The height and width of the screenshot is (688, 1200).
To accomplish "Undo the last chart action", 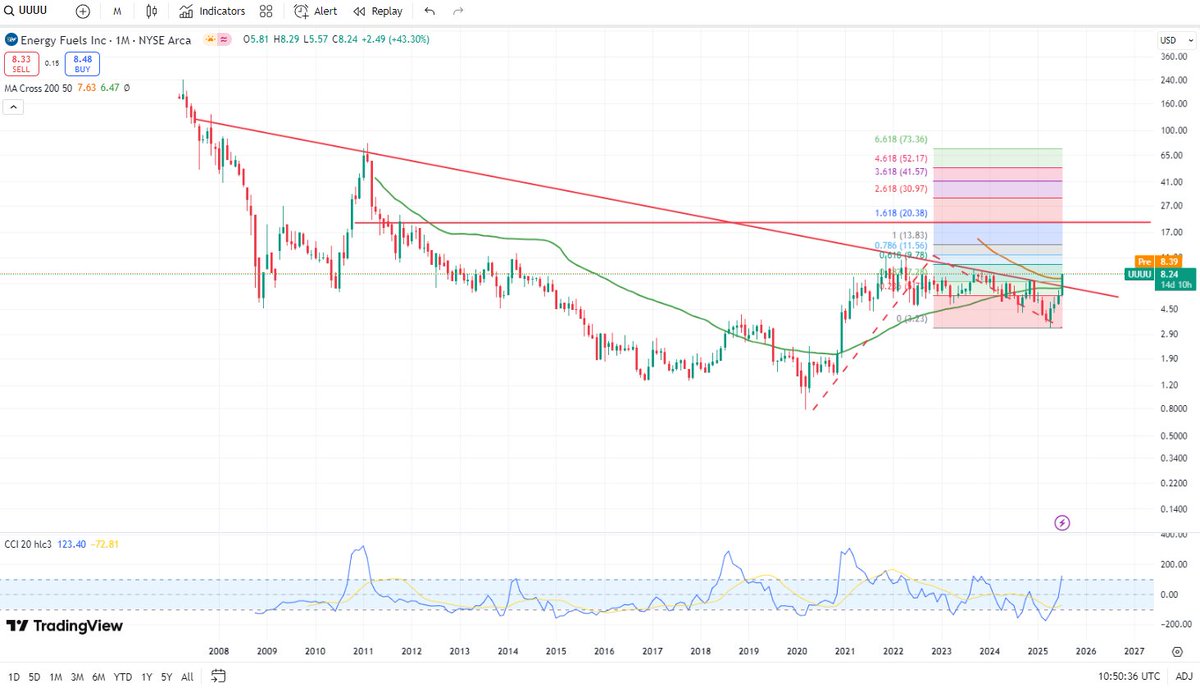I will [x=430, y=11].
